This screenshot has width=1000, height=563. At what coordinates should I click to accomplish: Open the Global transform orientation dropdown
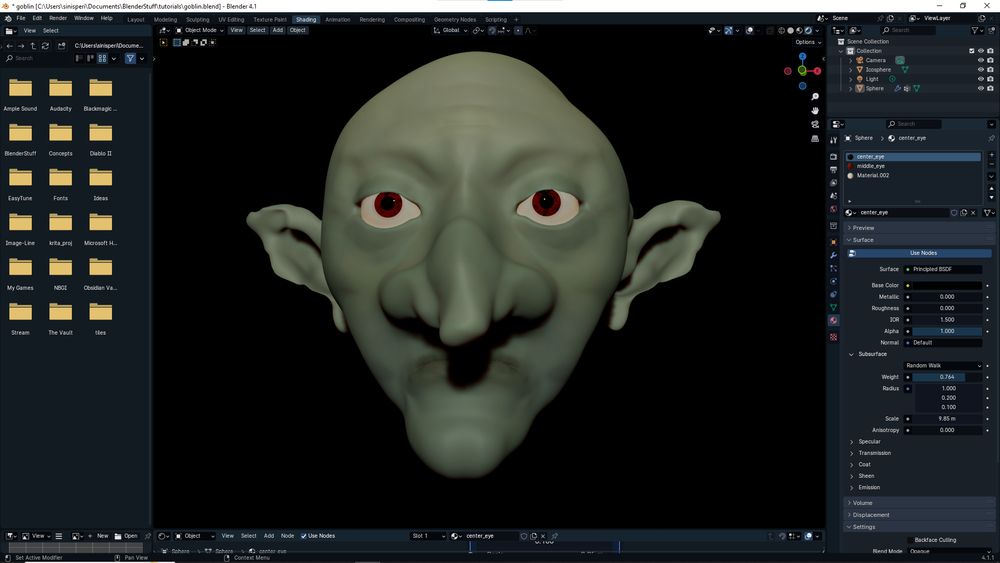[x=450, y=30]
